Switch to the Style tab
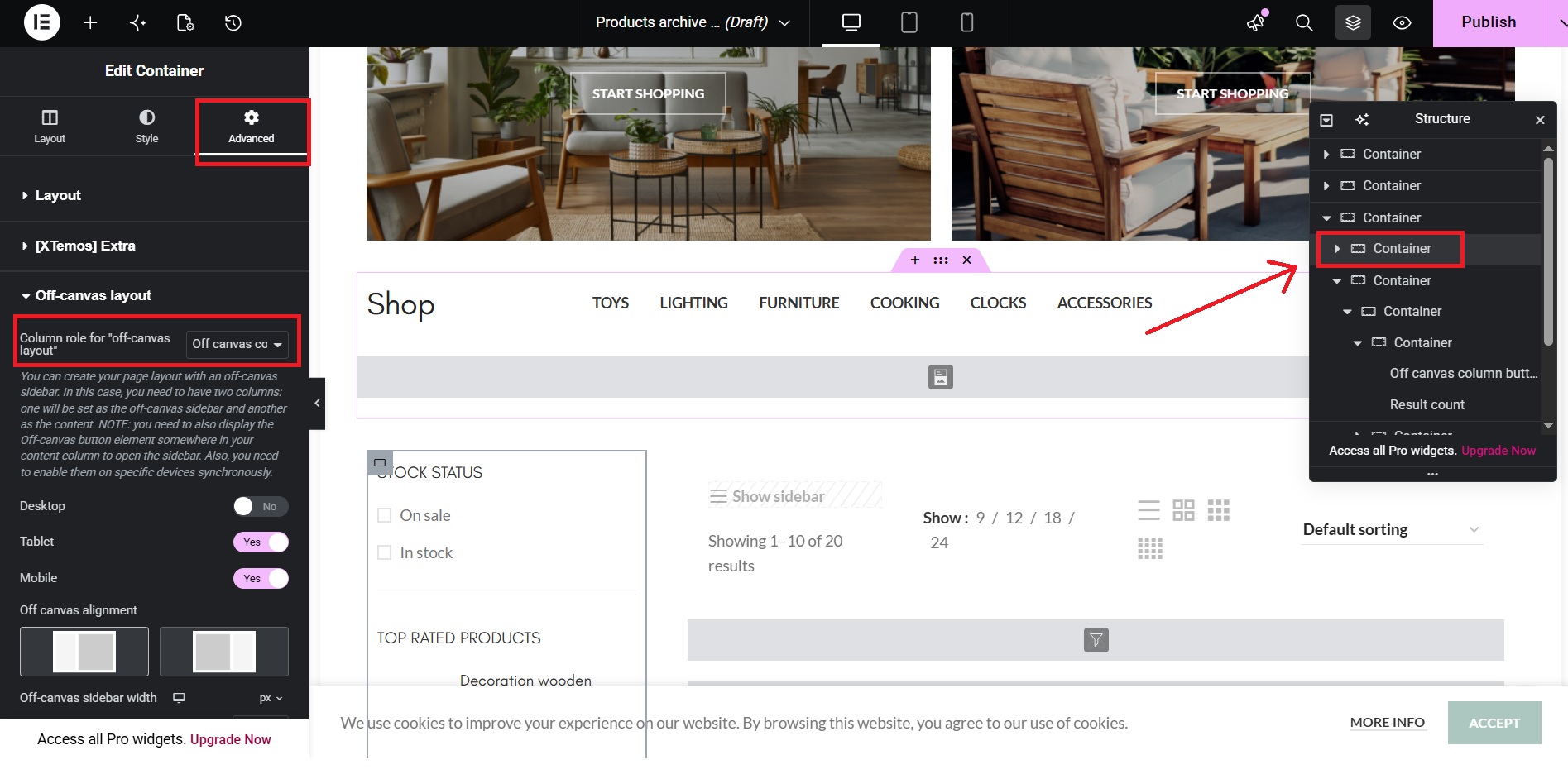The width and height of the screenshot is (1568, 774). pyautogui.click(x=146, y=127)
